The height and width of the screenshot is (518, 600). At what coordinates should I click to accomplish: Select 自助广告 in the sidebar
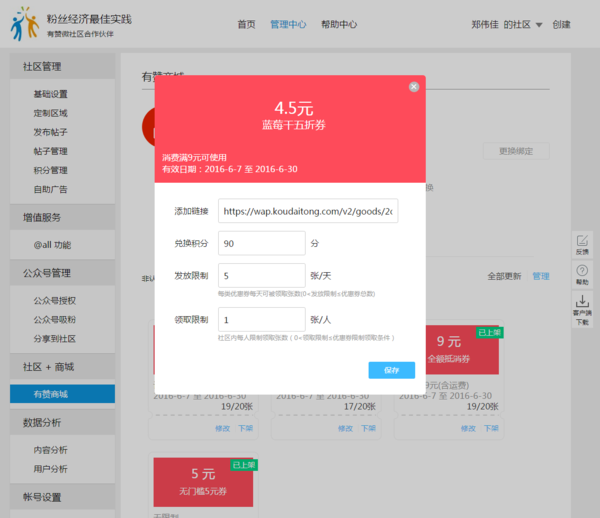(51, 189)
